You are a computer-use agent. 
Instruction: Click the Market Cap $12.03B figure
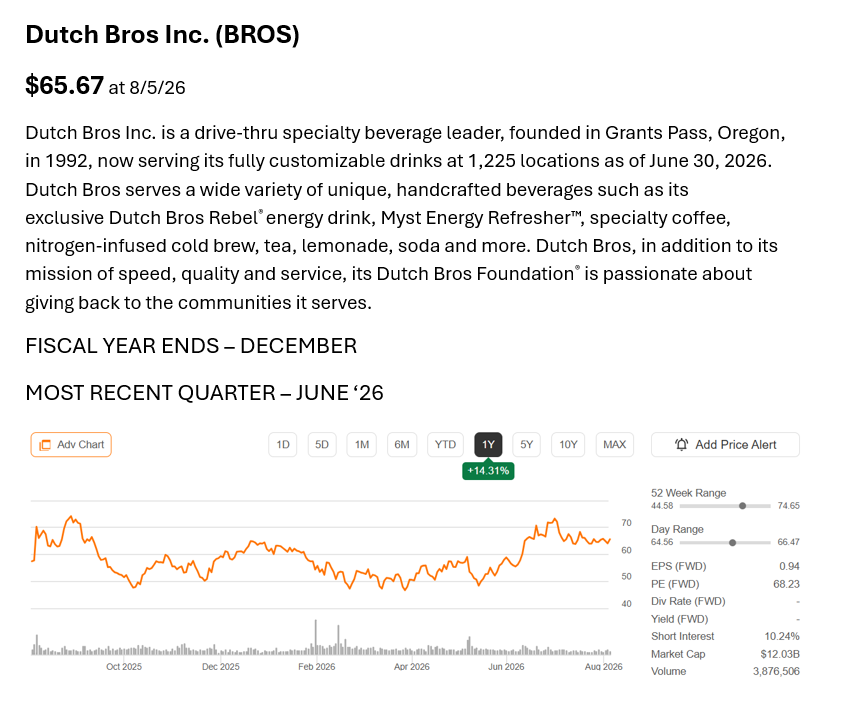point(780,654)
